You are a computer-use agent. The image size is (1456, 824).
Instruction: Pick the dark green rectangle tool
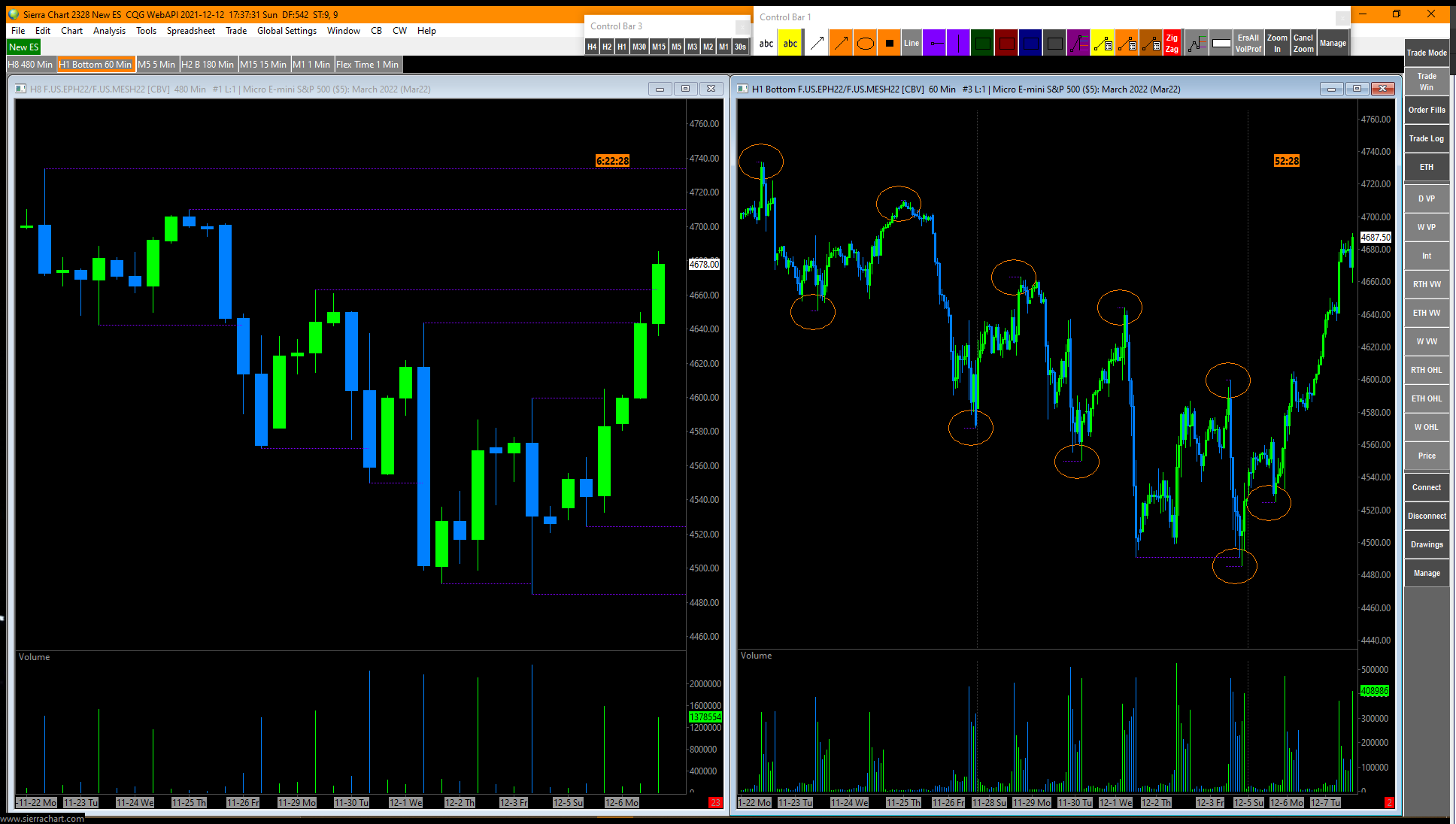pos(982,44)
